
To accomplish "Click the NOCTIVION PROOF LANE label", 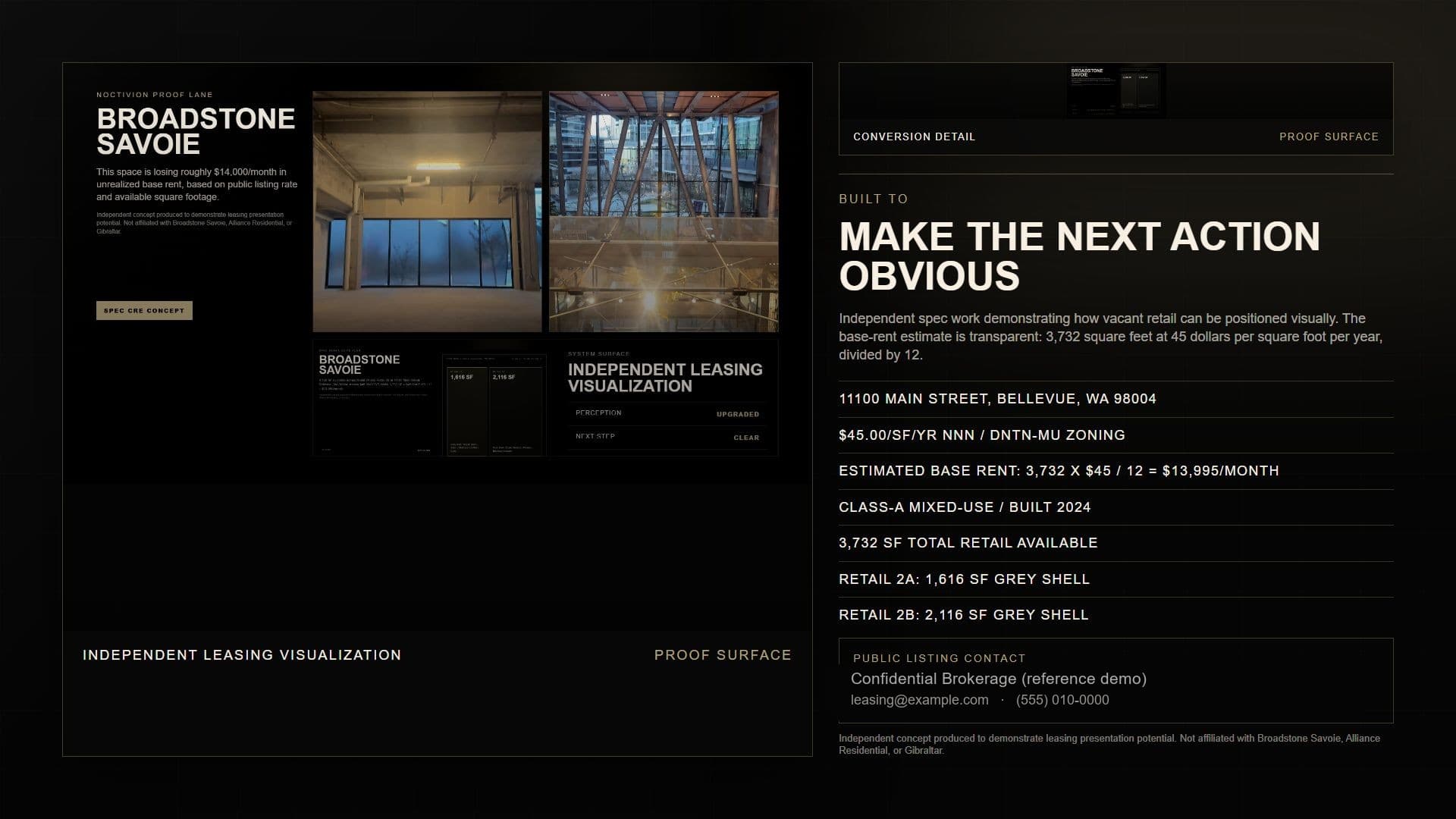I will tap(155, 95).
